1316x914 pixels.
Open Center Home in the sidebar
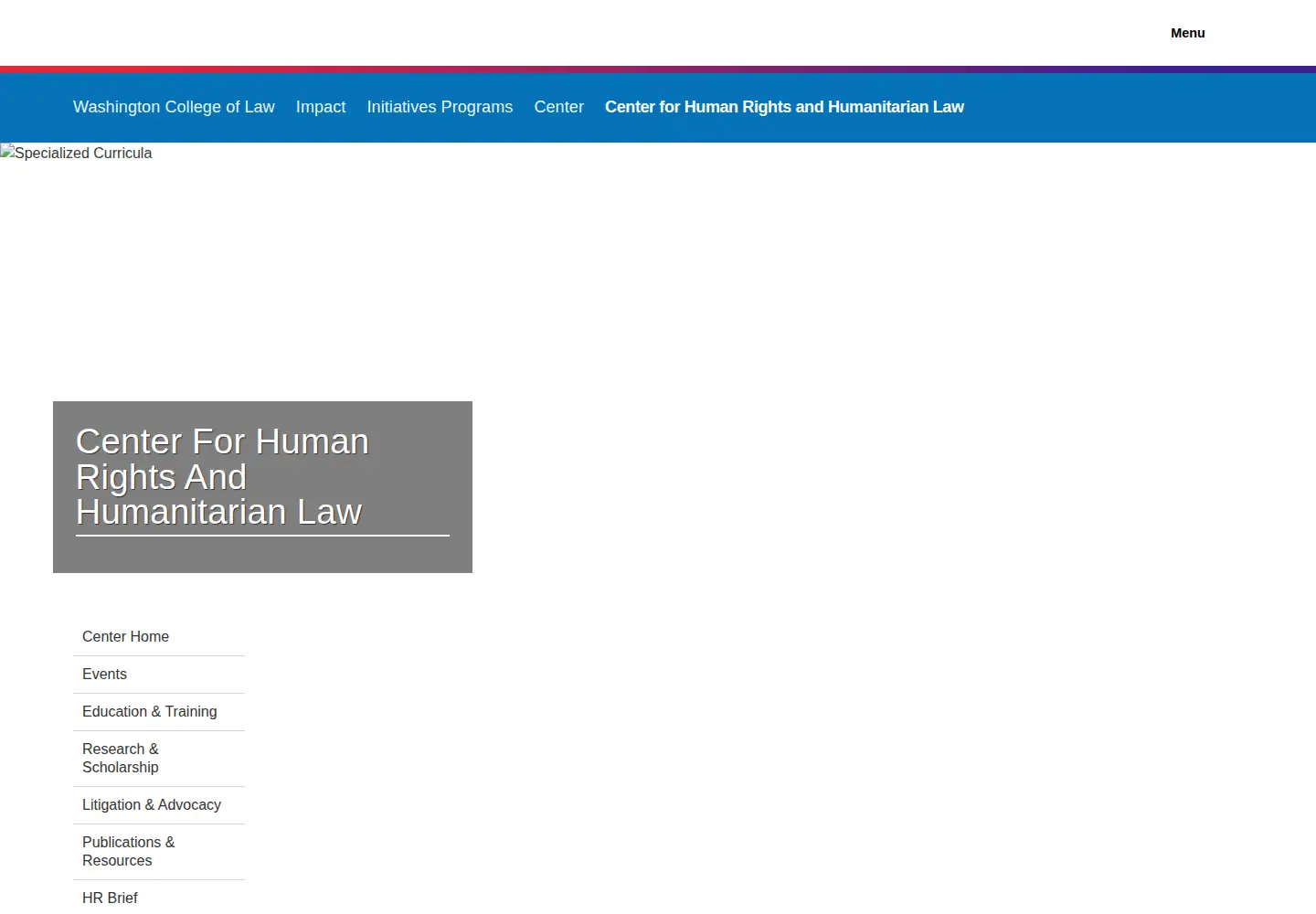tap(159, 637)
